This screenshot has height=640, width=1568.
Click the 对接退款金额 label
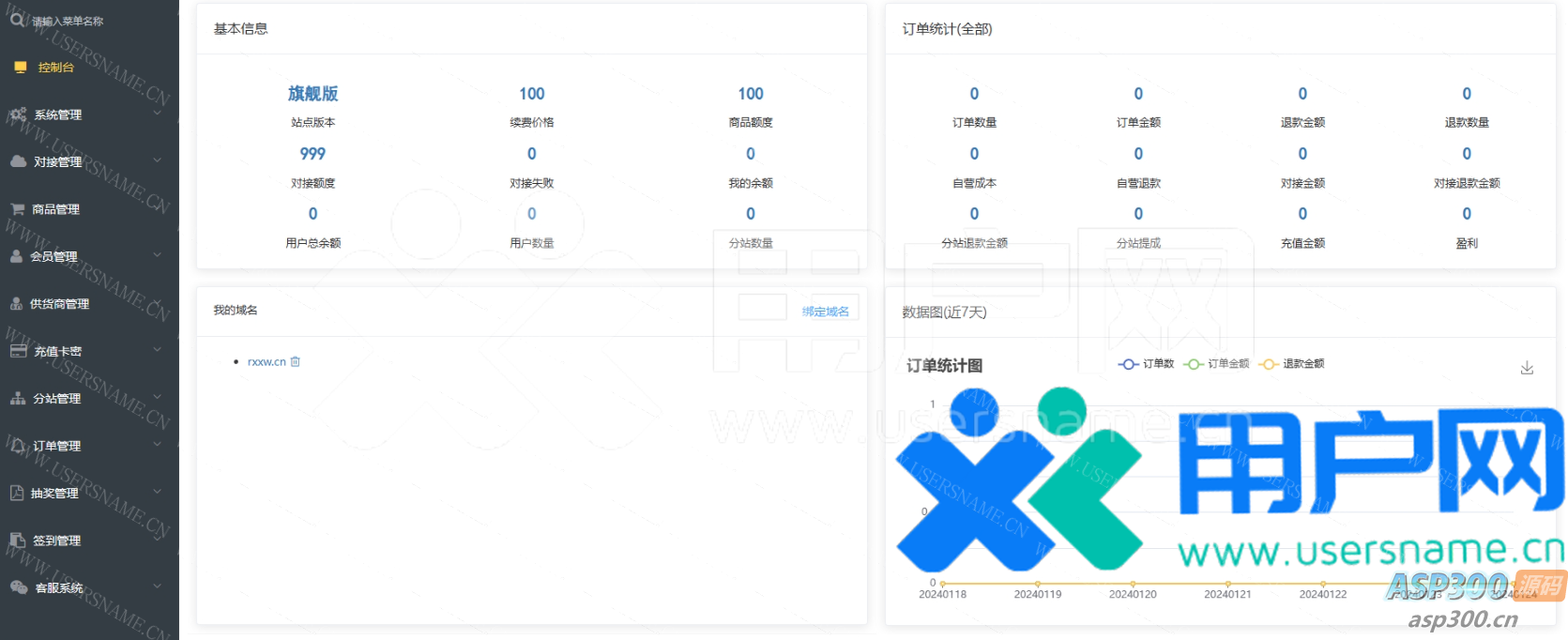tap(1467, 183)
